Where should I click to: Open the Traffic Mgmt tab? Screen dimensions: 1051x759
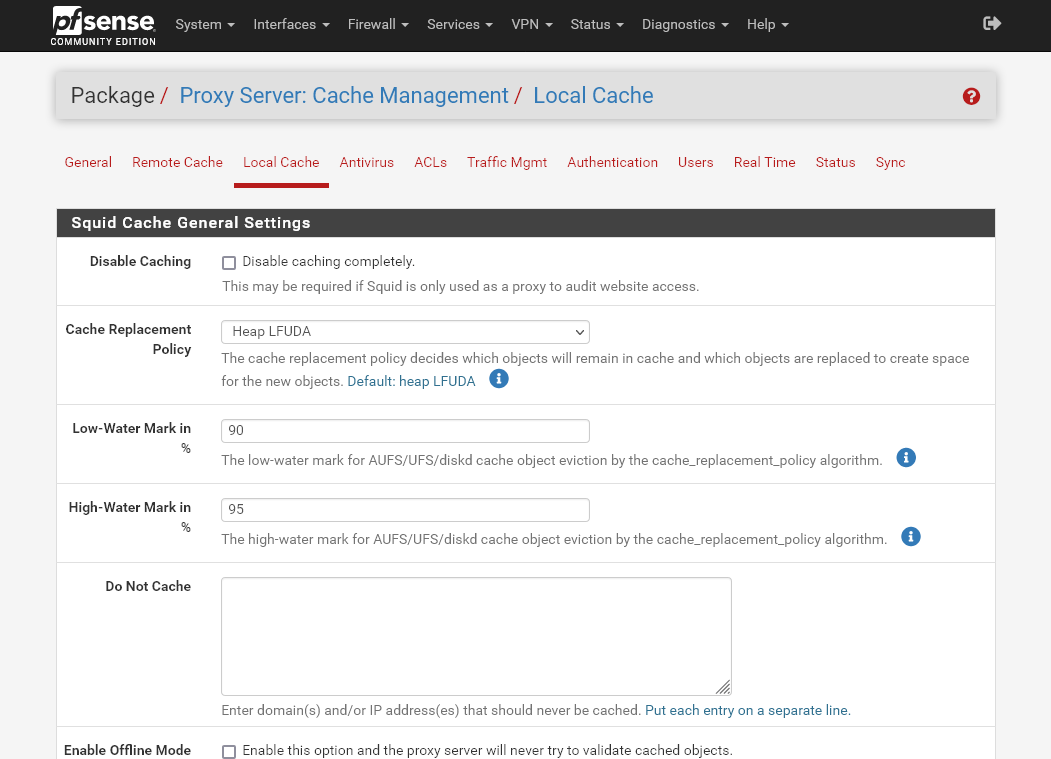click(x=507, y=162)
